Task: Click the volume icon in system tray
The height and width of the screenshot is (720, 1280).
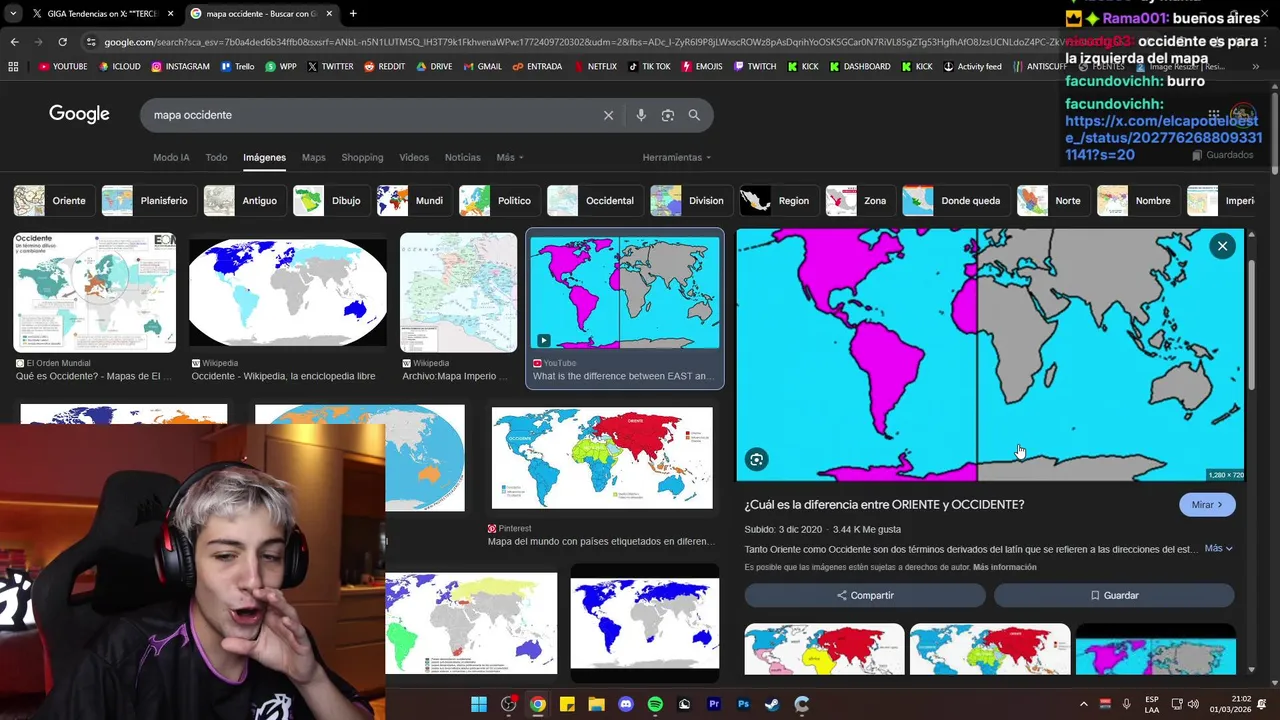Action: (x=1192, y=704)
